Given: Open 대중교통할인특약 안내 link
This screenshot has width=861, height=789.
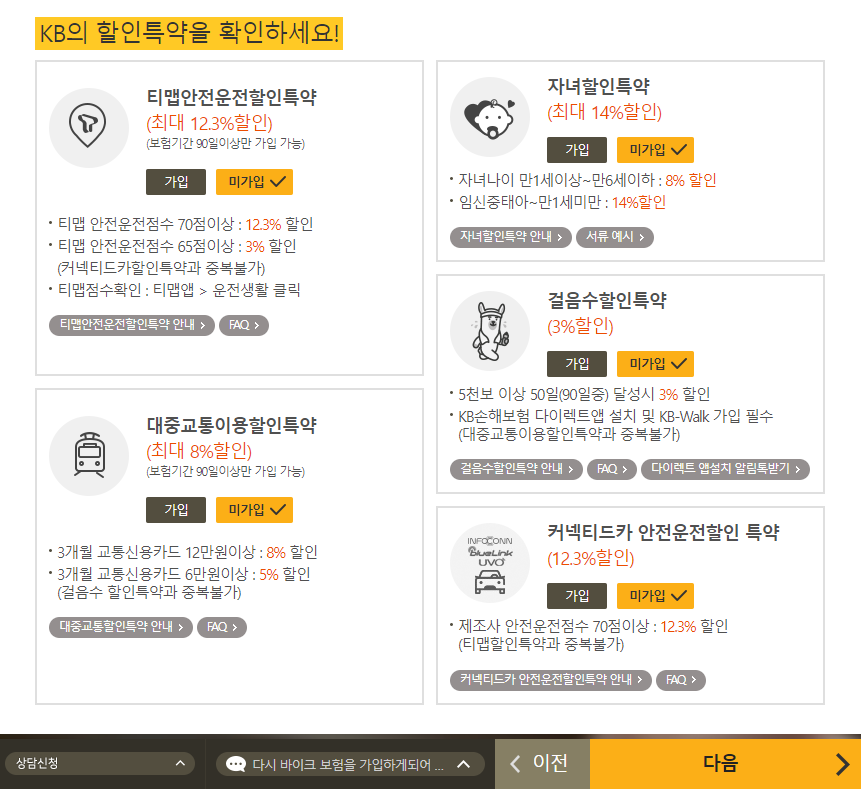Looking at the screenshot, I should click(121, 627).
